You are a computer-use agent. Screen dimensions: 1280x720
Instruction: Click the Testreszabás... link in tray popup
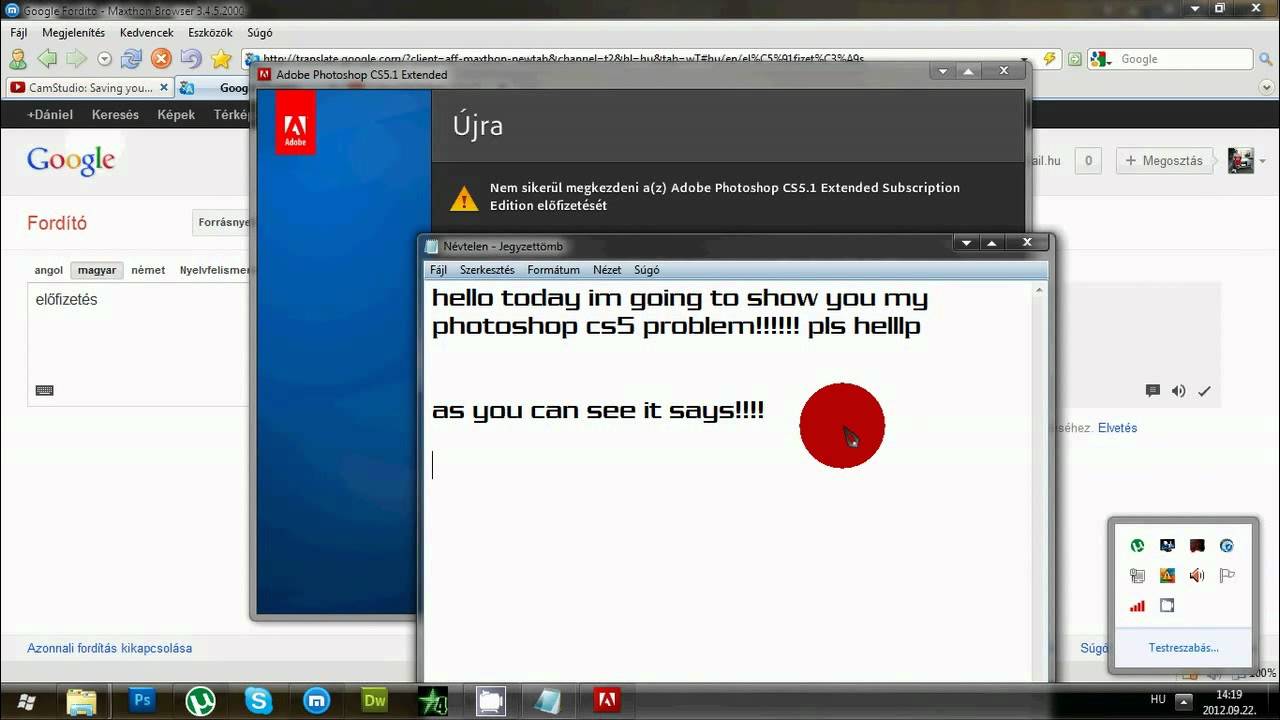(1183, 648)
